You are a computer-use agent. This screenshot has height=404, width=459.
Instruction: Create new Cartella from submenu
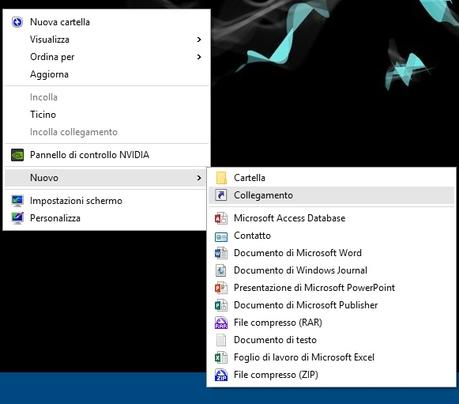coord(331,178)
